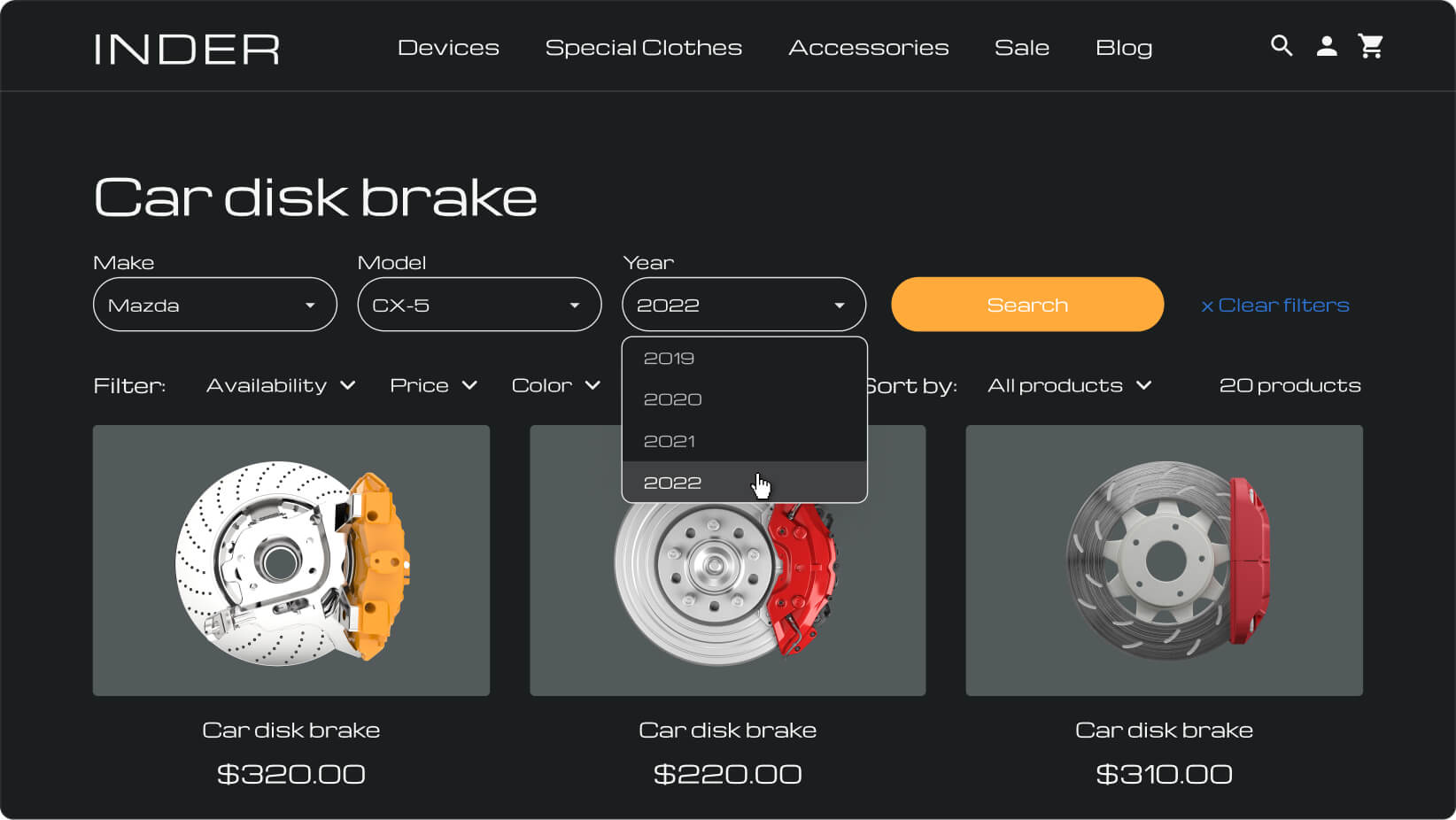Open the Accessories menu item
This screenshot has width=1456, height=820.
[x=868, y=48]
